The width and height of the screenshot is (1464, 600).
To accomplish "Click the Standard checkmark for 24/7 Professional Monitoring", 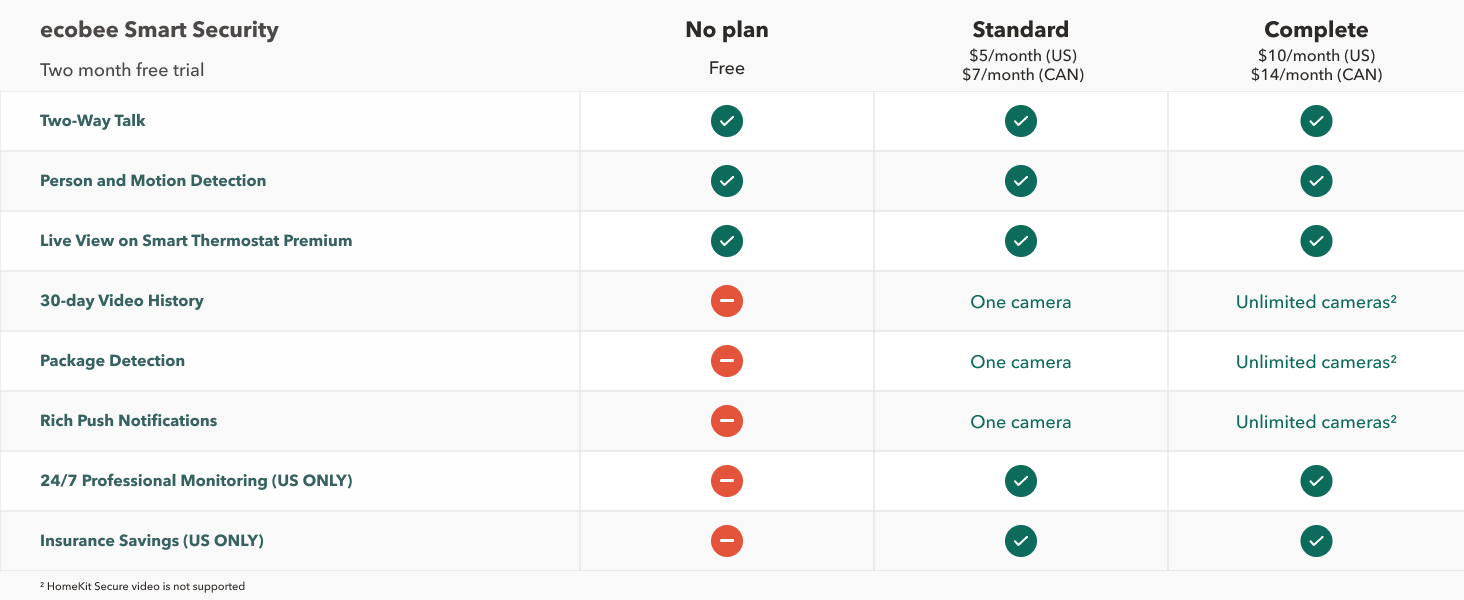I will pyautogui.click(x=1021, y=481).
